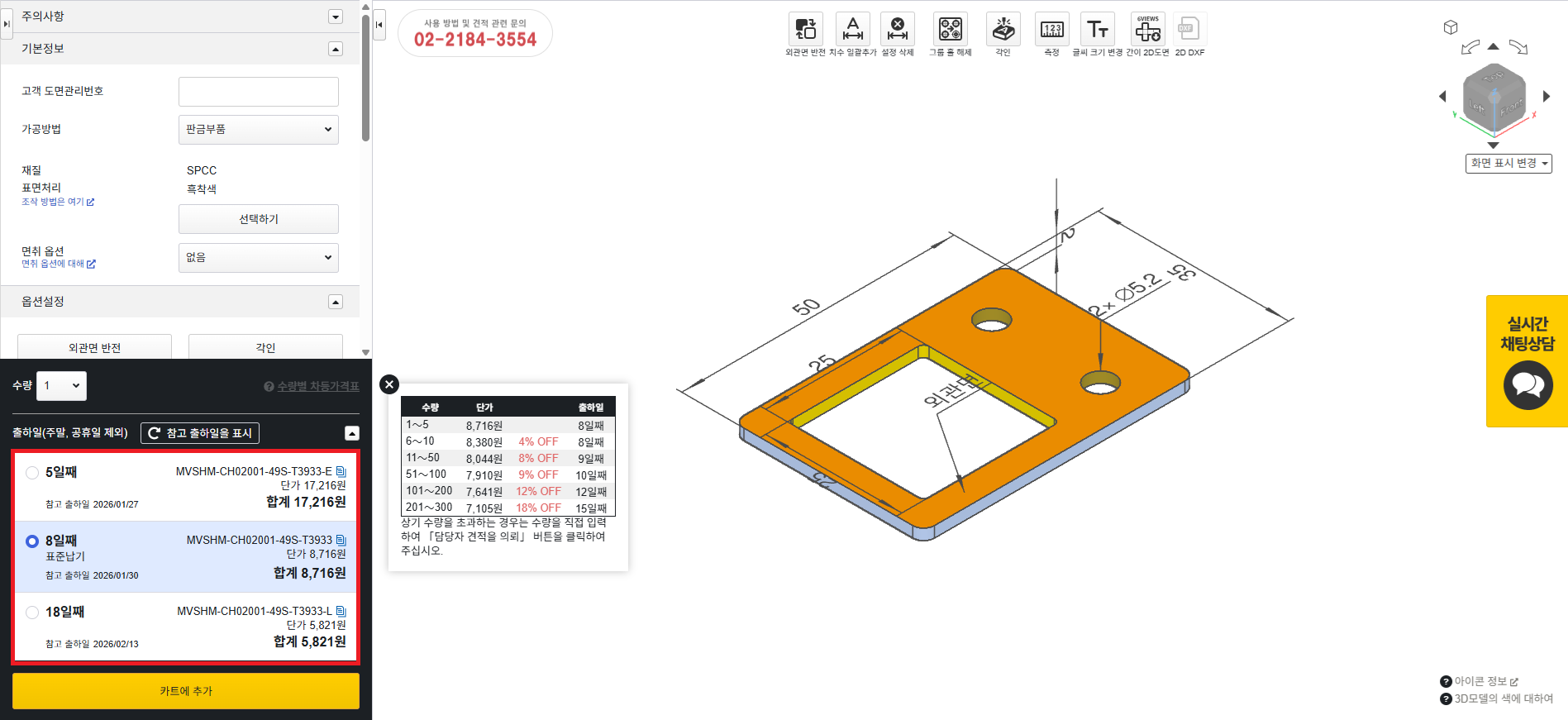Click the 고객 도면관리번호 input field
The image size is (1568, 720).
(x=258, y=92)
